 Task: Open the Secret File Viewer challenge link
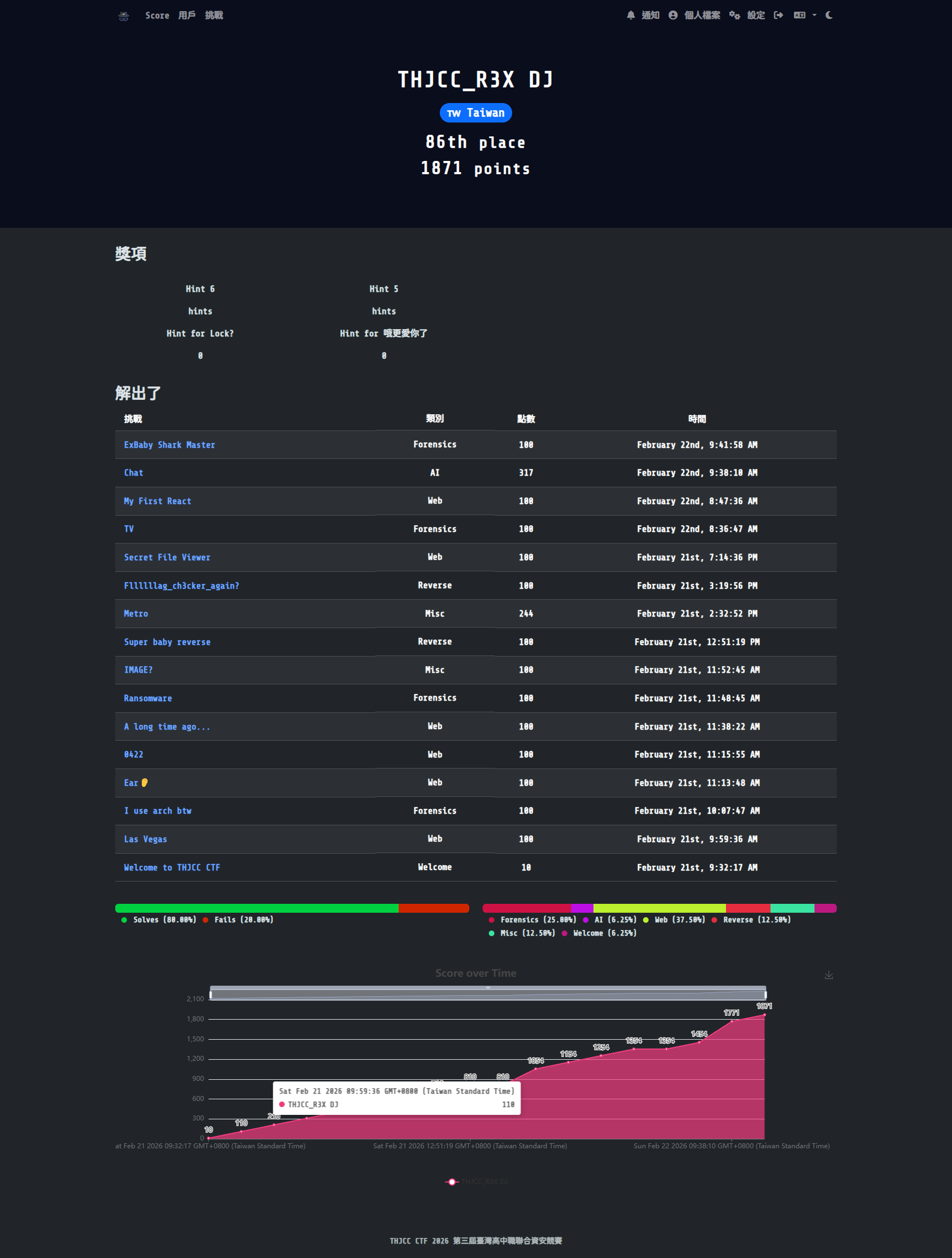coord(167,557)
